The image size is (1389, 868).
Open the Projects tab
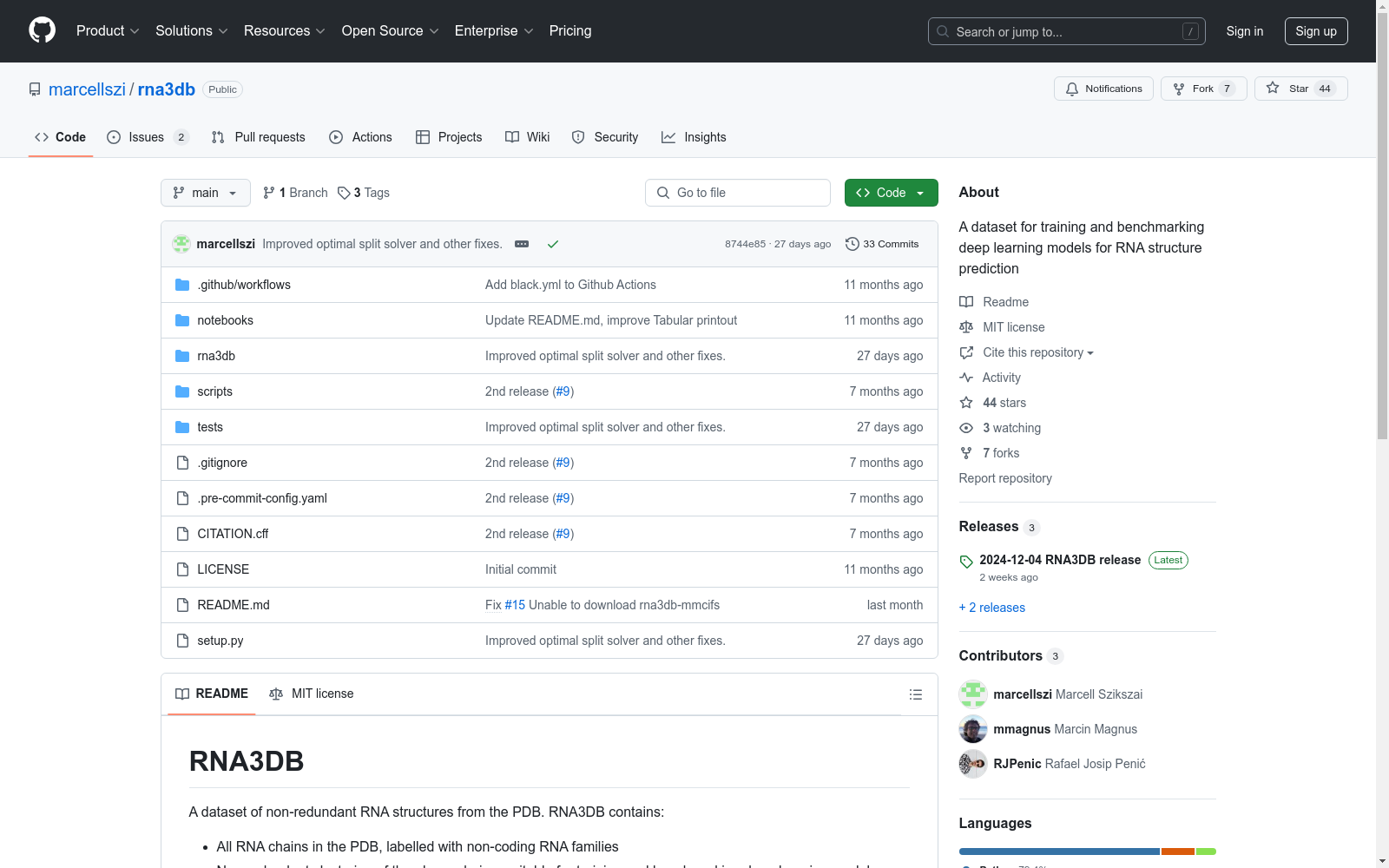click(x=449, y=137)
